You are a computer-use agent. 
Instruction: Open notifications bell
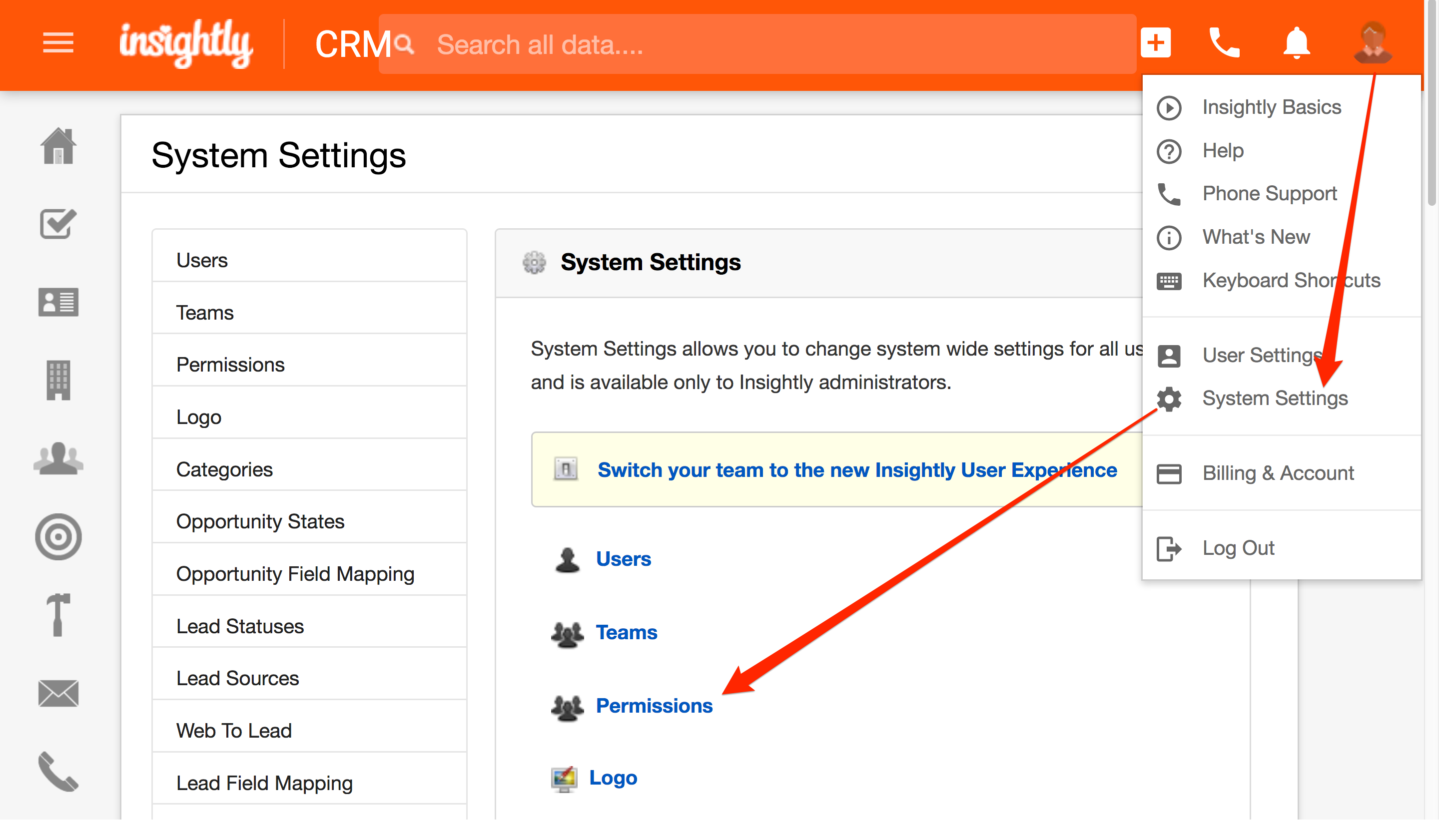[1296, 43]
